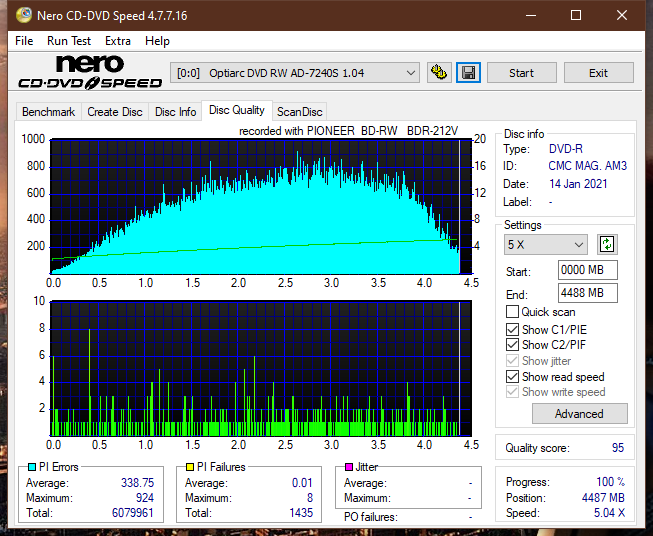The width and height of the screenshot is (653, 536).
Task: Click the disc ID CMC MAG. AM3
Action: point(587,166)
